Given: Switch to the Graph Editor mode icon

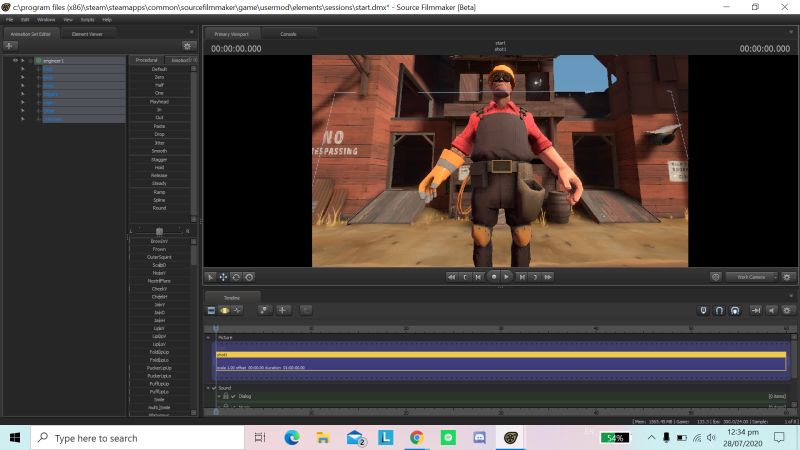Looking at the screenshot, I should pos(238,310).
